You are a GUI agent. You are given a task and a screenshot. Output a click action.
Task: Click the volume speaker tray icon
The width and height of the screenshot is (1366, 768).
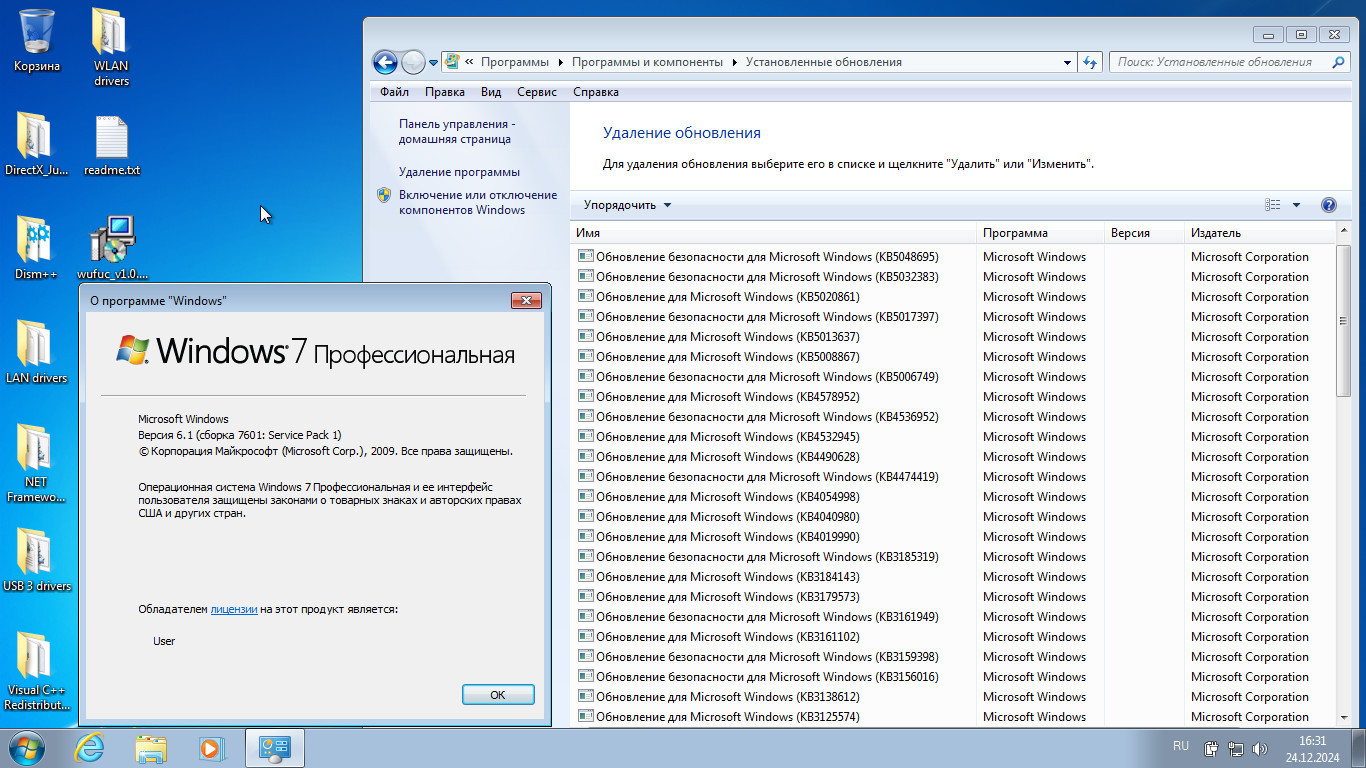click(x=1260, y=748)
